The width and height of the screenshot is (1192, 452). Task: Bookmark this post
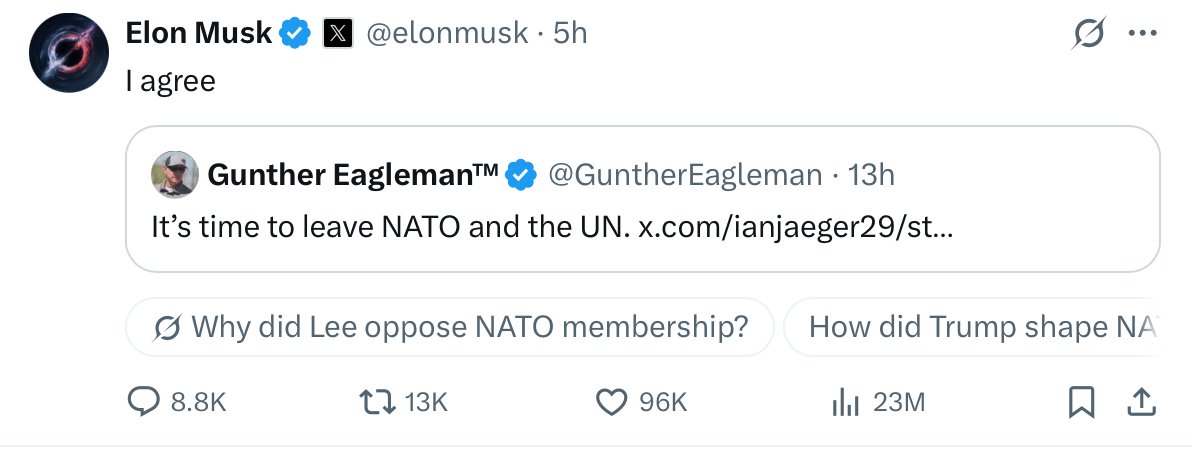coord(1081,402)
